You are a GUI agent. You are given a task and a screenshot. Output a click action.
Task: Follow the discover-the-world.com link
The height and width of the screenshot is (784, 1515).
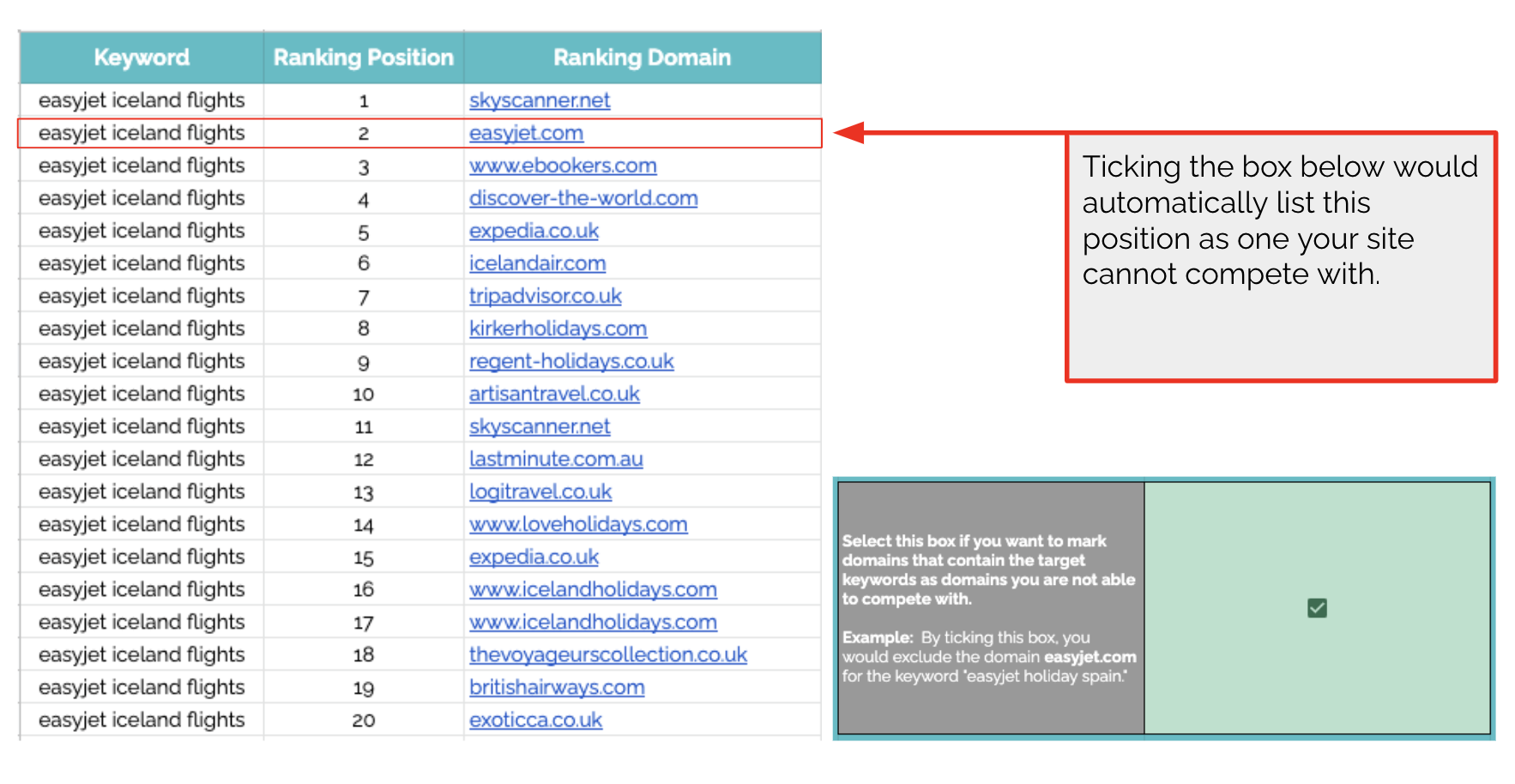point(583,199)
